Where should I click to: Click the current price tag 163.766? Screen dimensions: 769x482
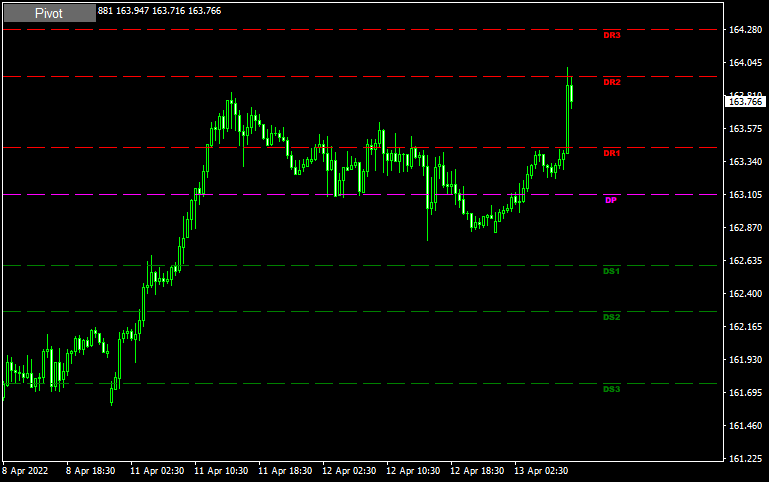click(745, 101)
